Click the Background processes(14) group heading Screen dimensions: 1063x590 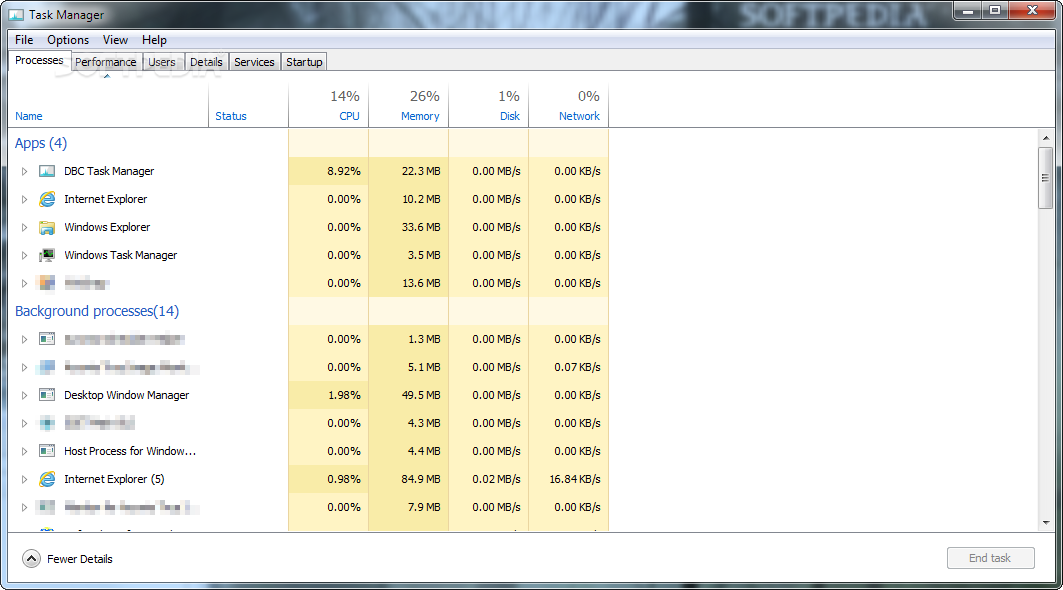coord(97,311)
